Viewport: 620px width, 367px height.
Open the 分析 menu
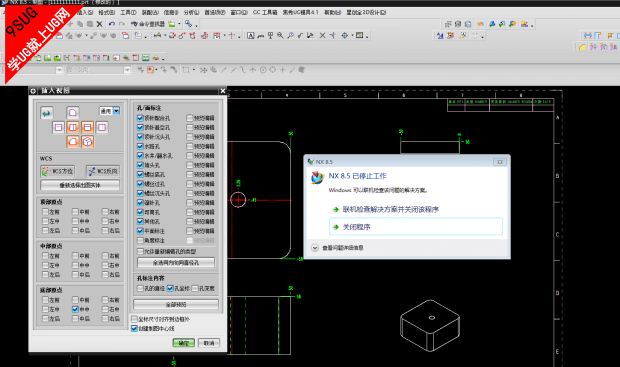(x=192, y=12)
